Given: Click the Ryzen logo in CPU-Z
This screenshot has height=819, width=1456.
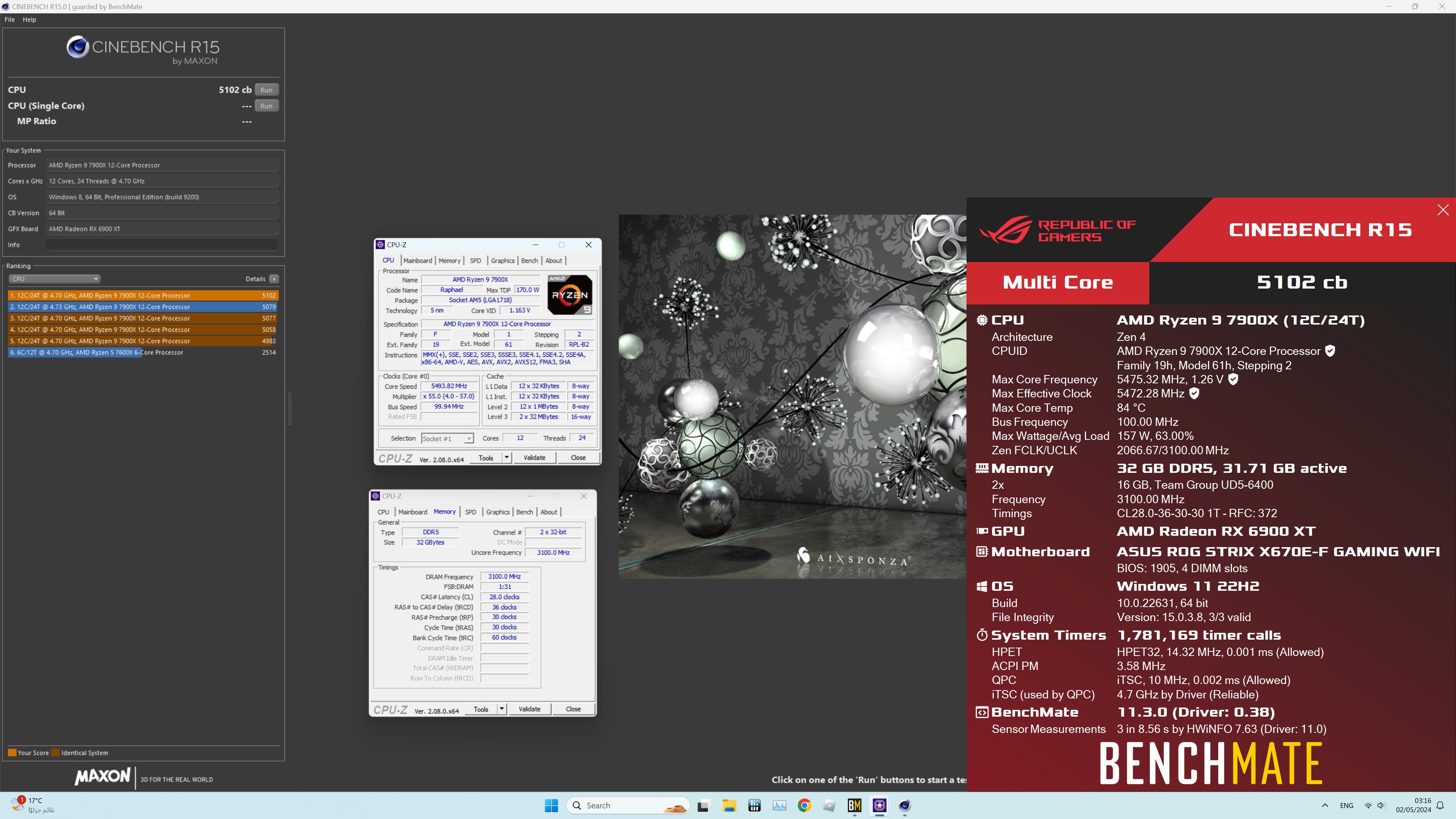Looking at the screenshot, I should tap(570, 295).
